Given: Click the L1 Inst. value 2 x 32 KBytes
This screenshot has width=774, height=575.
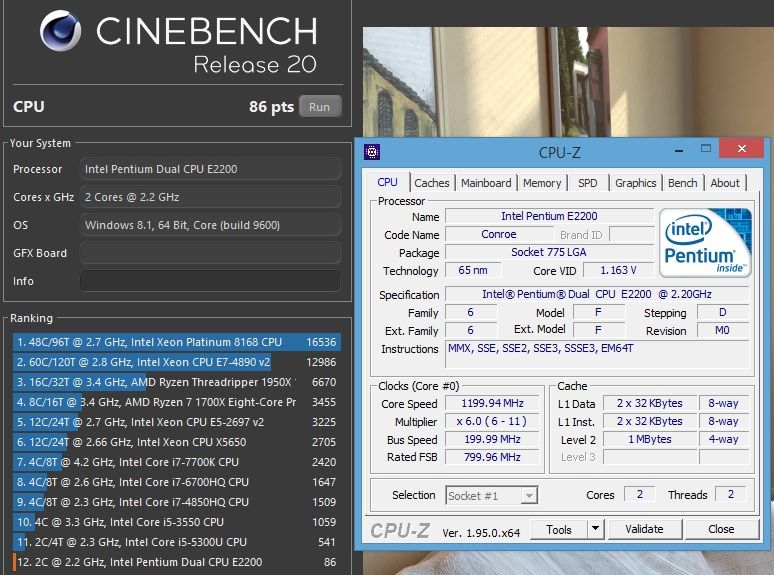Looking at the screenshot, I should (650, 422).
